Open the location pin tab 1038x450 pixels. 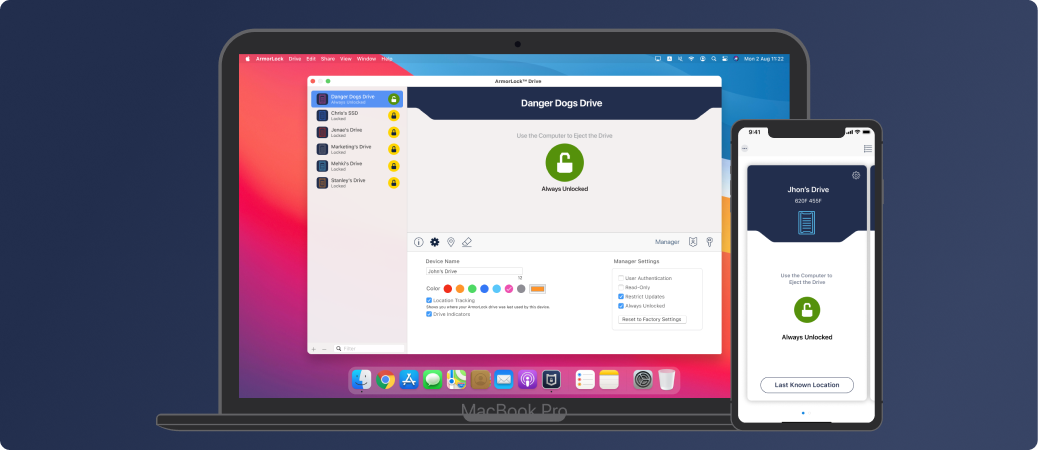click(451, 242)
